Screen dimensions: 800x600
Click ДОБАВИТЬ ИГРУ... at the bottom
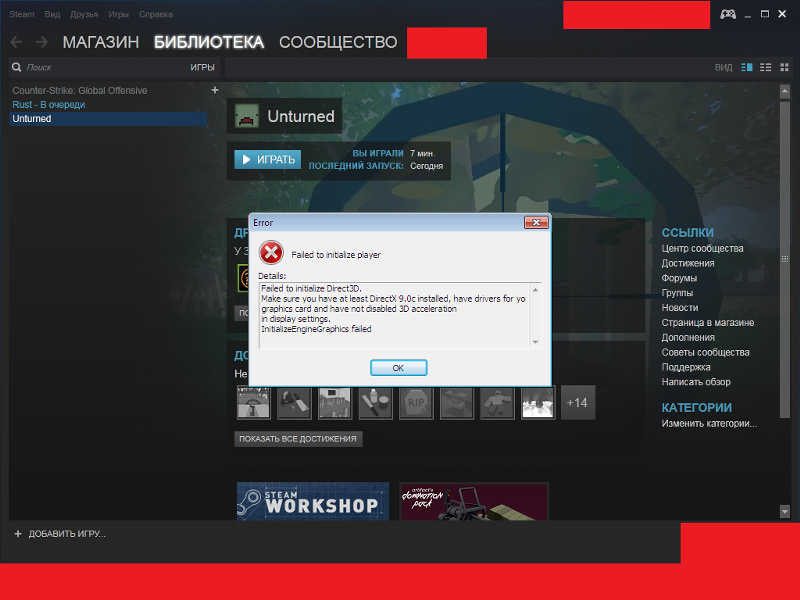click(x=67, y=534)
